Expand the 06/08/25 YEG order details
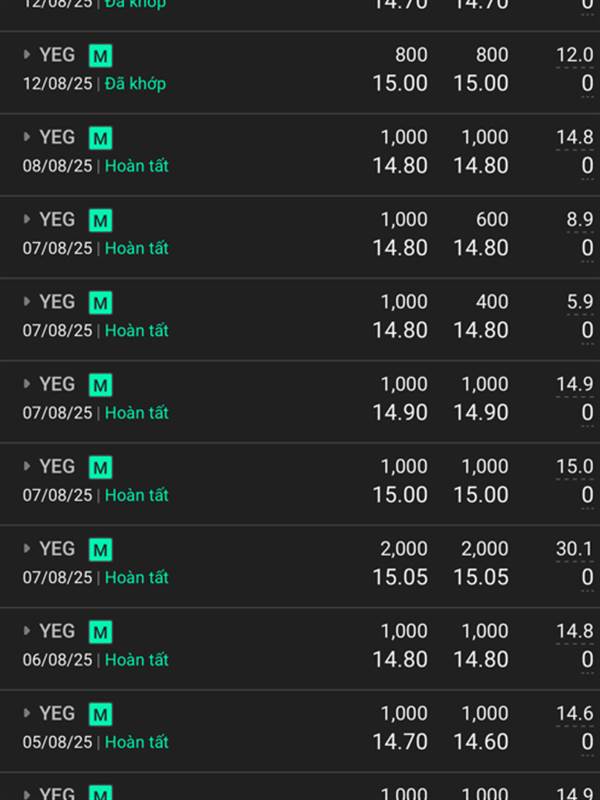Viewport: 600px width, 800px height. 27,631
